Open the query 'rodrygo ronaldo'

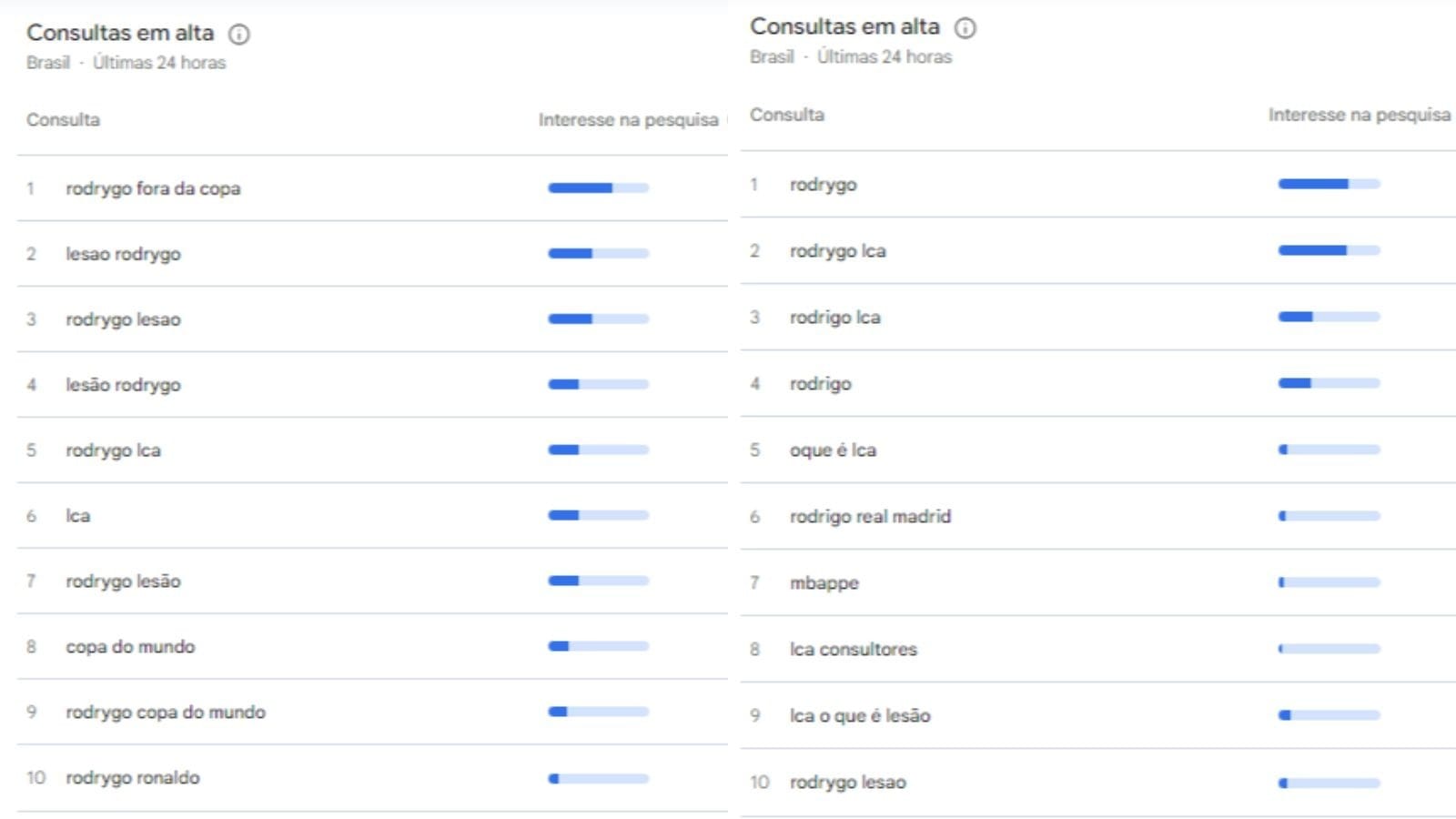133,778
